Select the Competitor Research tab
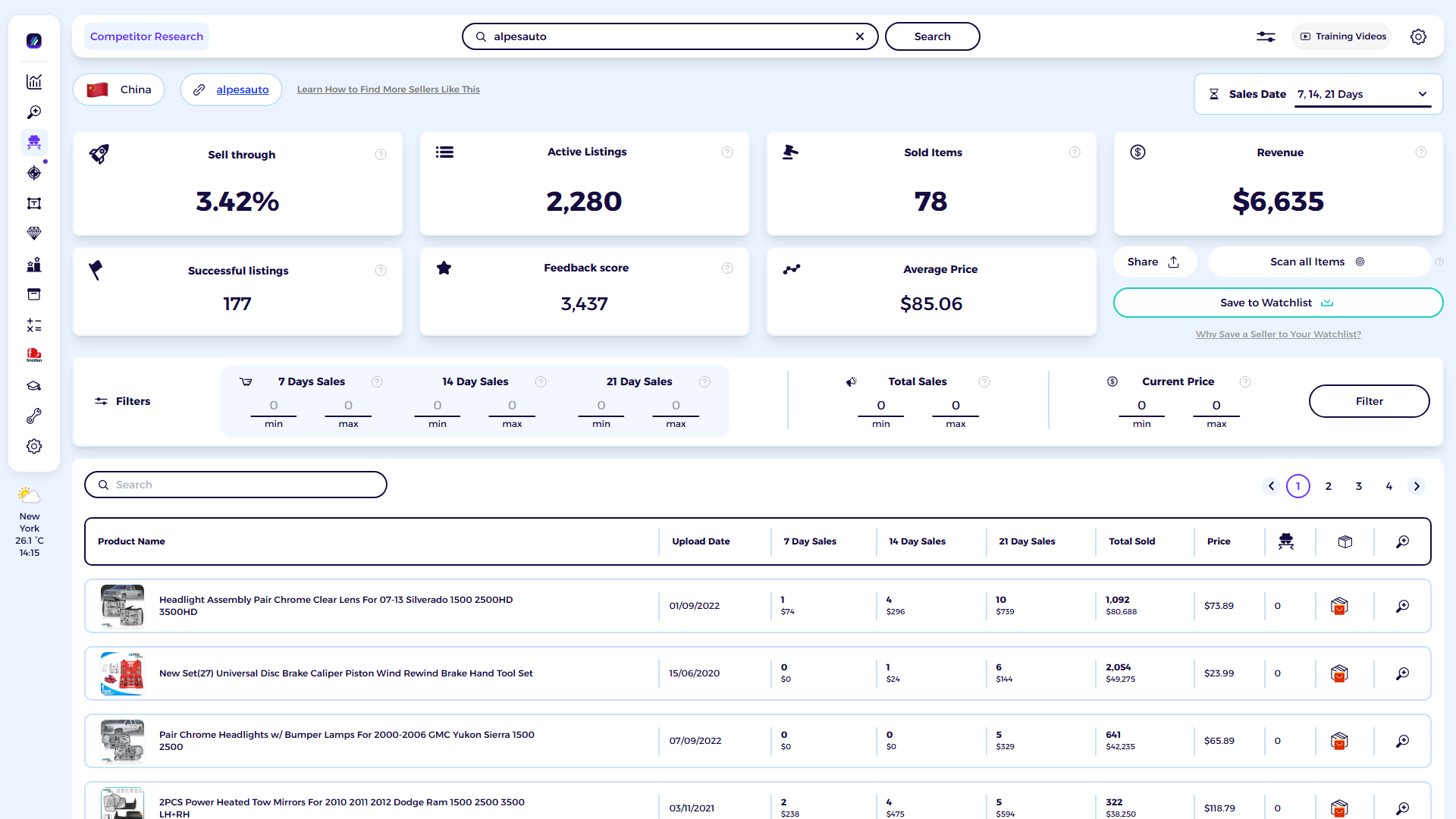The width and height of the screenshot is (1456, 819). [146, 36]
